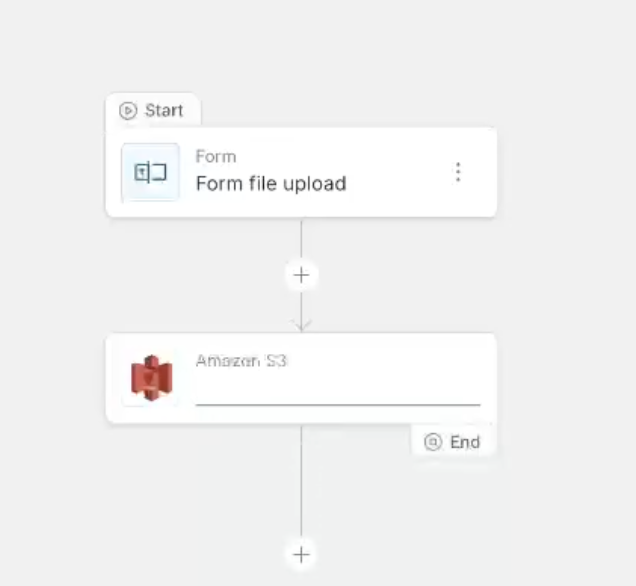This screenshot has width=636, height=586.
Task: Add a new step below Amazon S3
Action: coord(301,555)
